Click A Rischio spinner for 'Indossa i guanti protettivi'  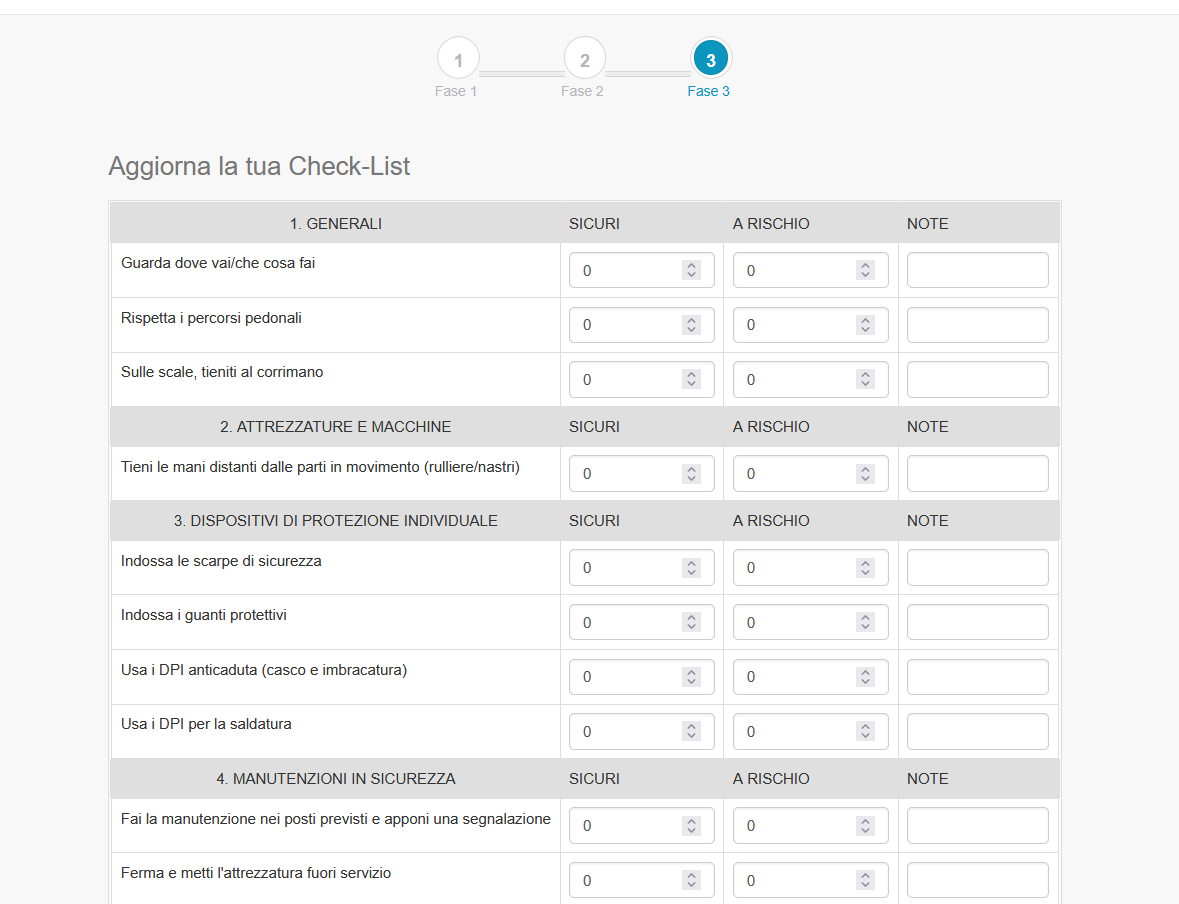[x=865, y=622]
